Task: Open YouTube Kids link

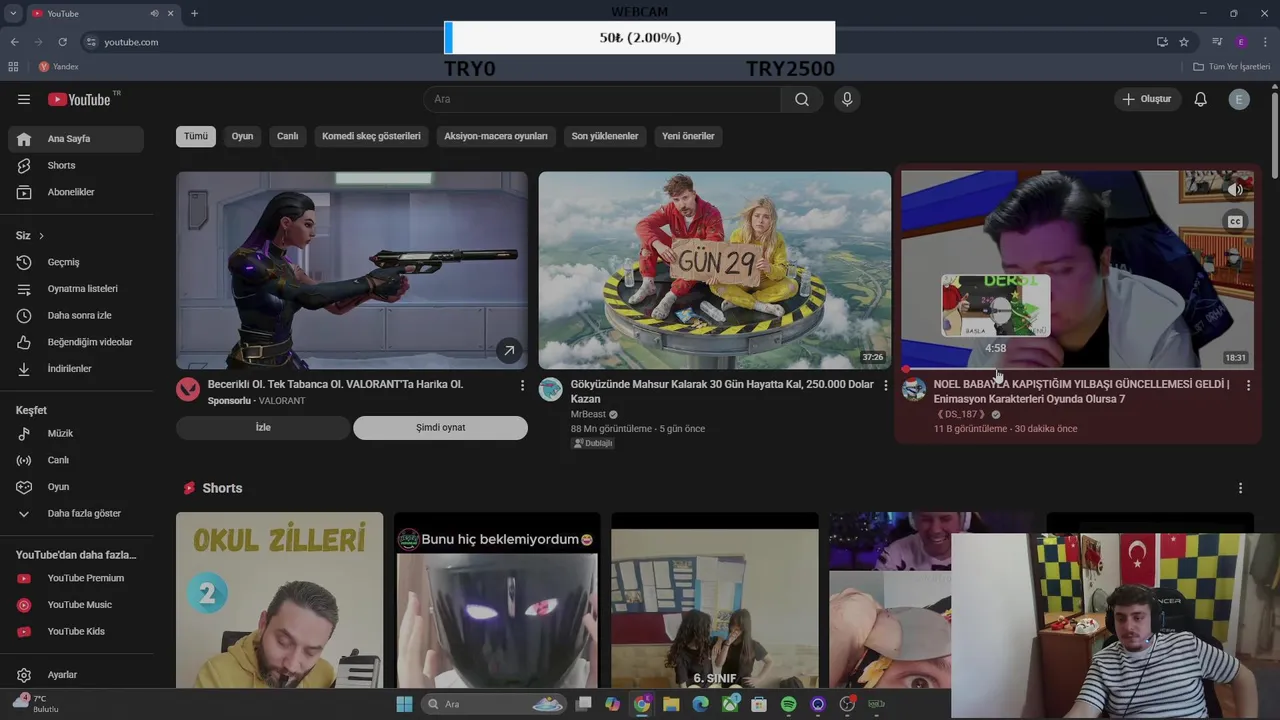Action: (x=76, y=631)
